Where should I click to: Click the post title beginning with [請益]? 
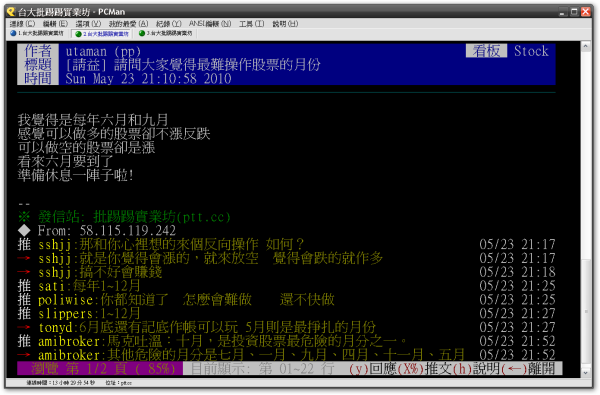pos(193,65)
